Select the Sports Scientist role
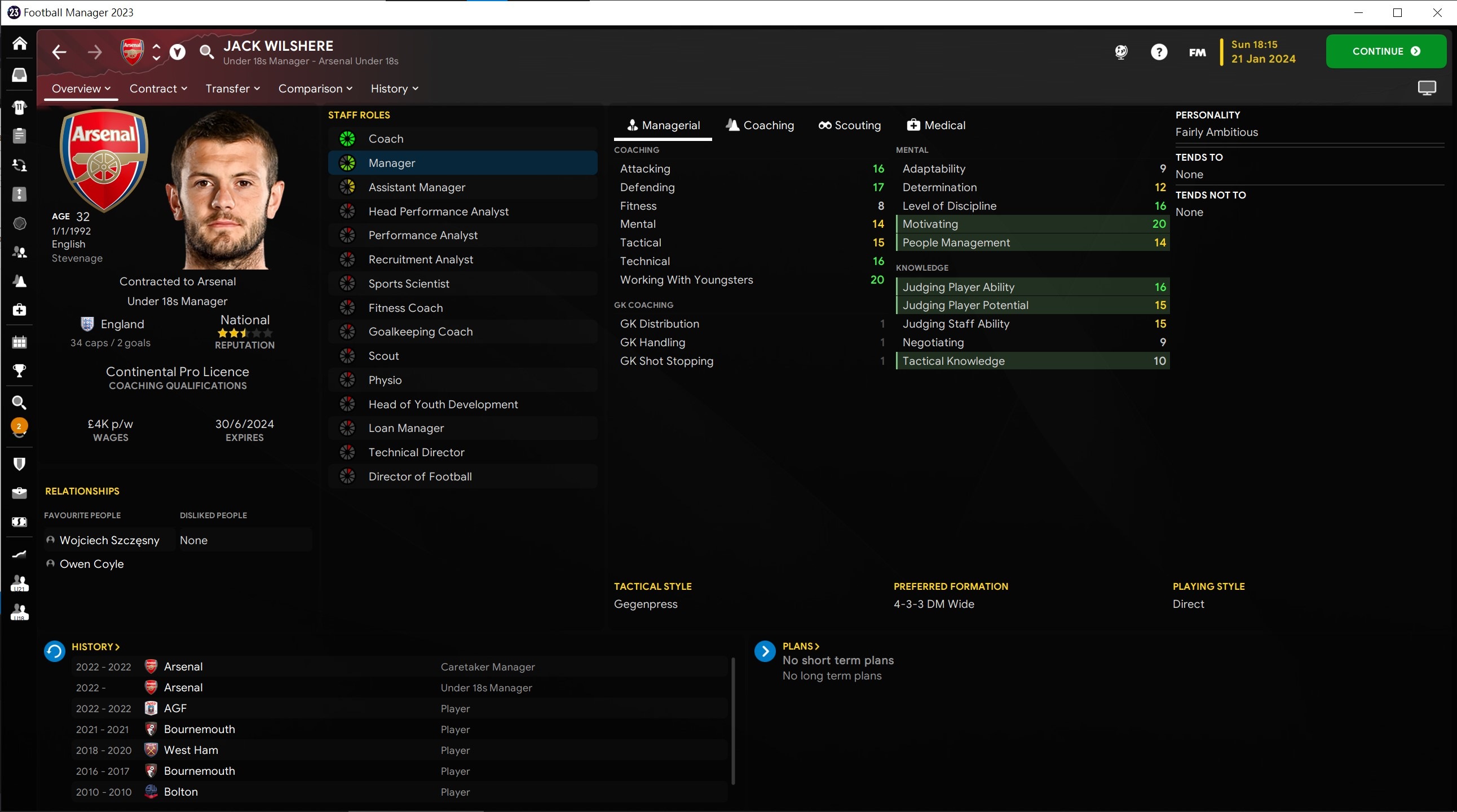 tap(463, 284)
